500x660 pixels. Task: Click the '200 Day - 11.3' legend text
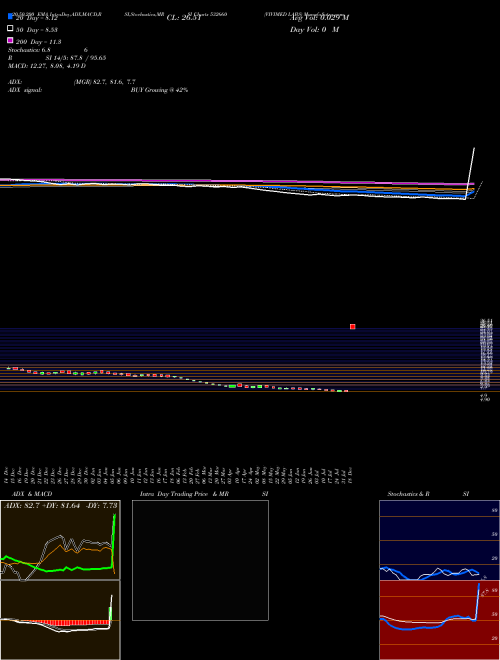click(x=38, y=42)
